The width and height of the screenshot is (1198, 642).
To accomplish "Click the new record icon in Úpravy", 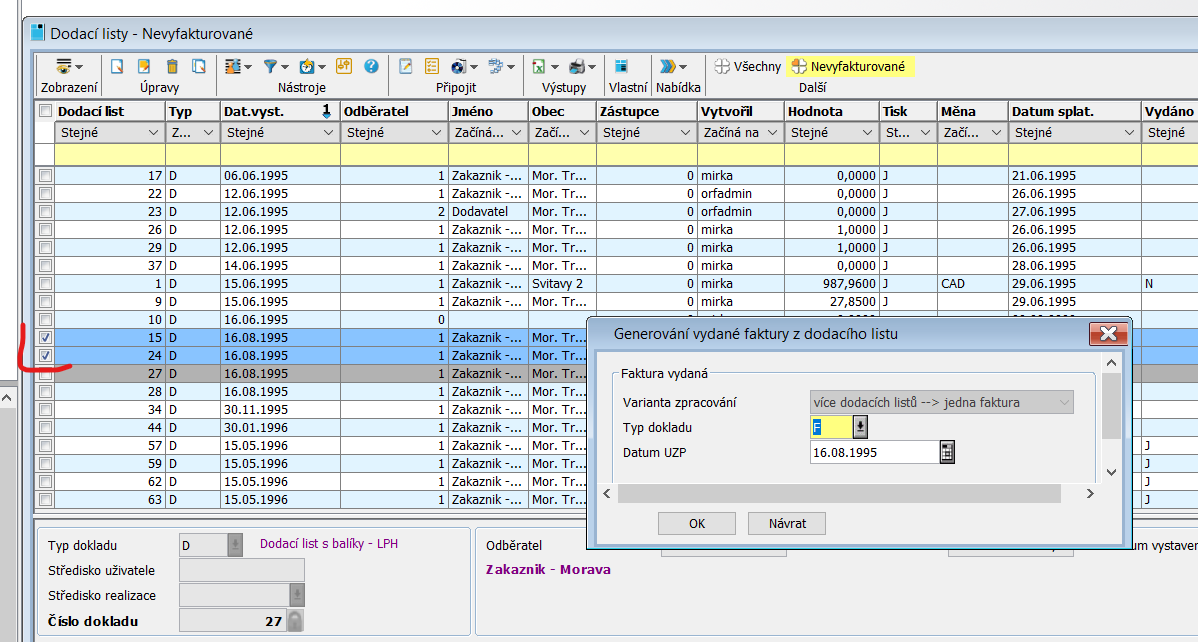I will (117, 67).
